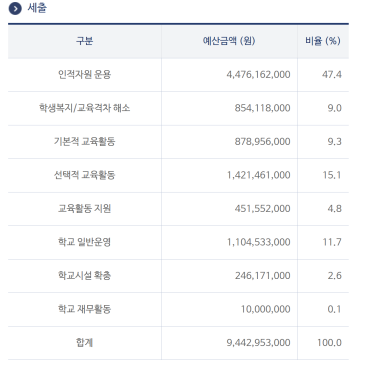Select the 기본적 교육활동 row label

[x=84, y=141]
